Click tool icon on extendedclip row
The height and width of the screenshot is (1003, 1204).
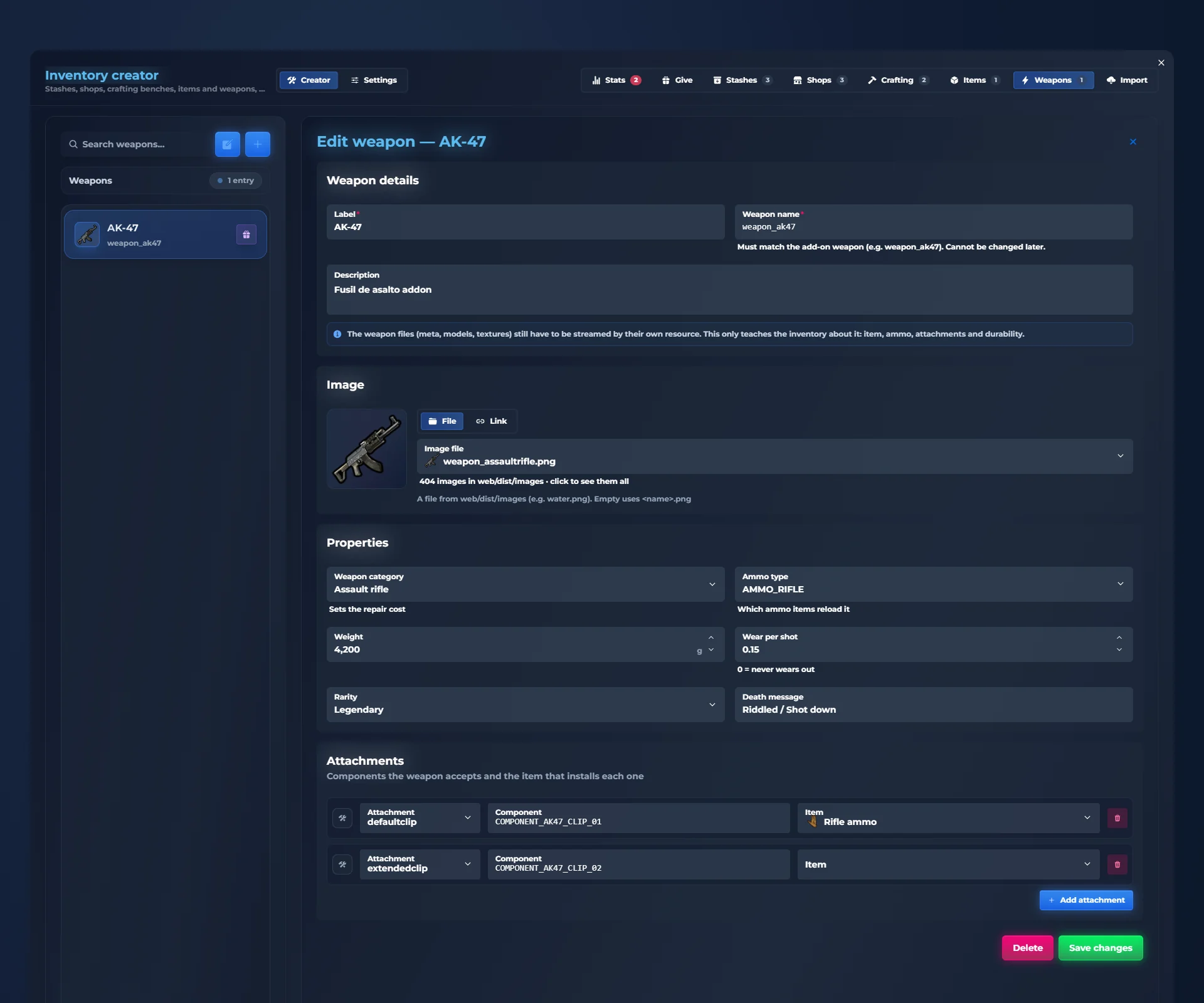pos(342,864)
